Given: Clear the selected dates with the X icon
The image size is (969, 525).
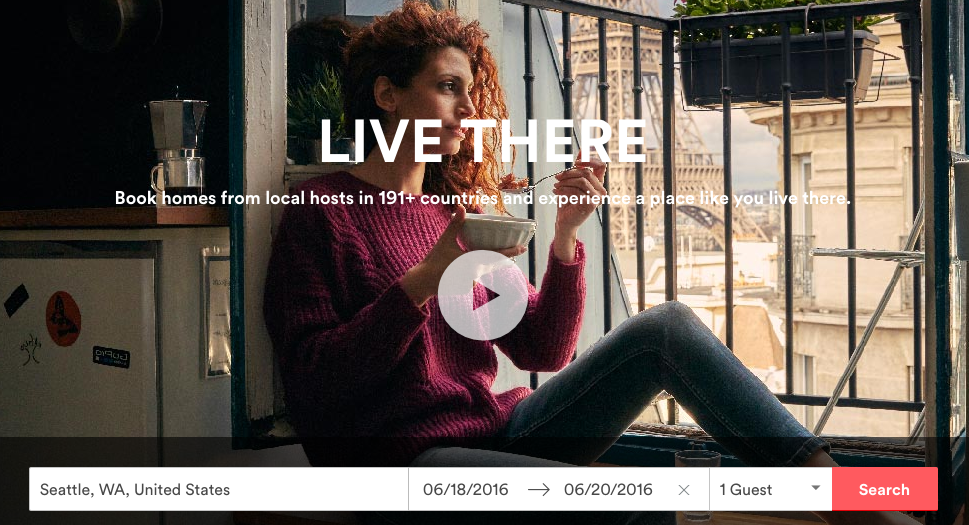Looking at the screenshot, I should pyautogui.click(x=683, y=490).
